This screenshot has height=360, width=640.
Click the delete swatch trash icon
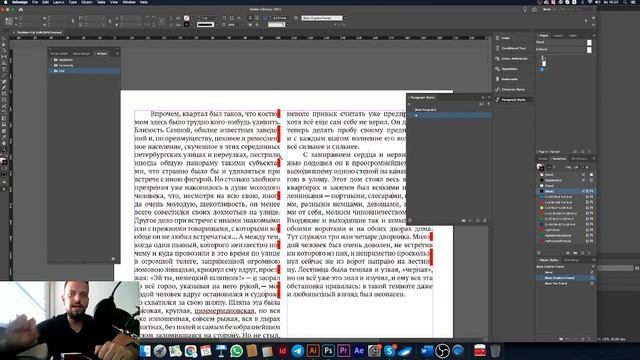[589, 253]
